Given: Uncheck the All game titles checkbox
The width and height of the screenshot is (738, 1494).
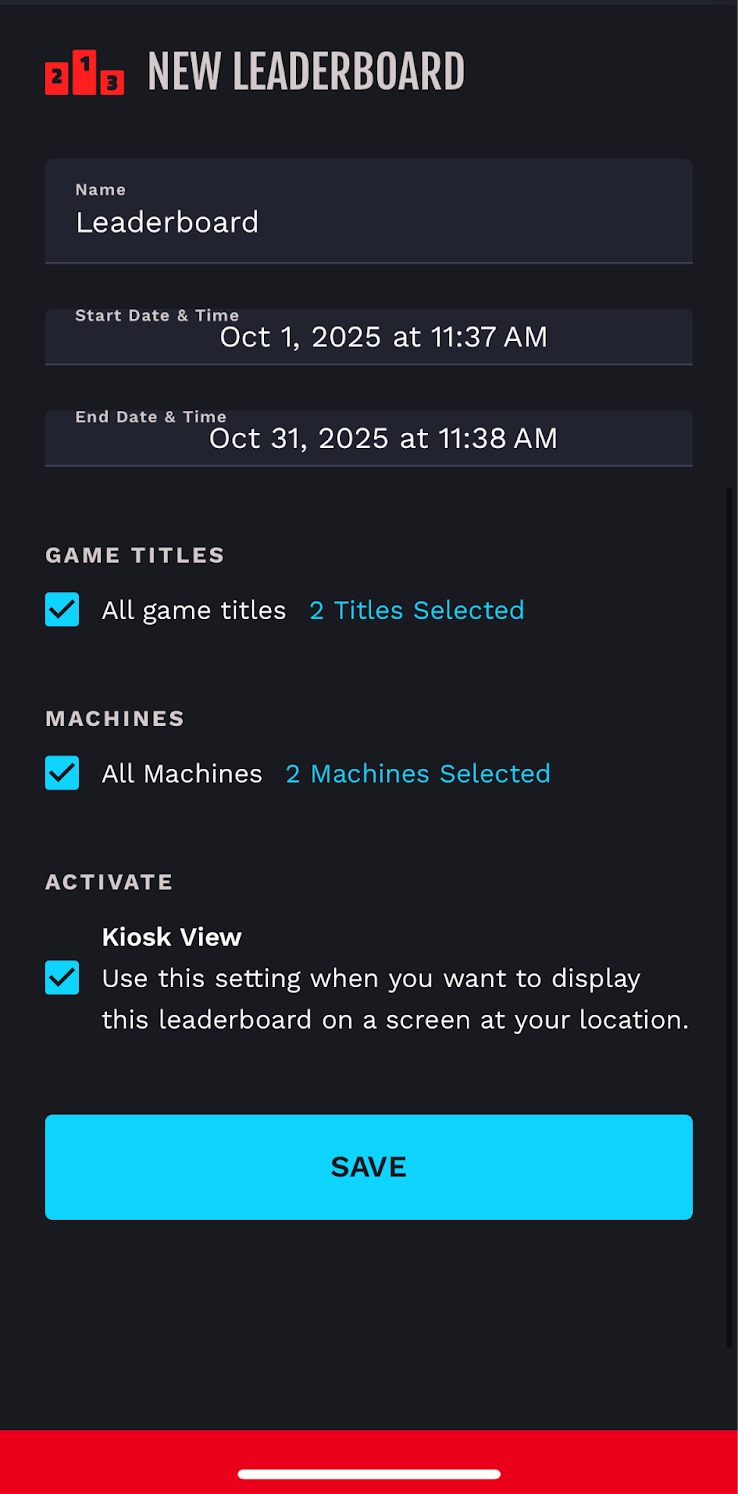Looking at the screenshot, I should [62, 610].
